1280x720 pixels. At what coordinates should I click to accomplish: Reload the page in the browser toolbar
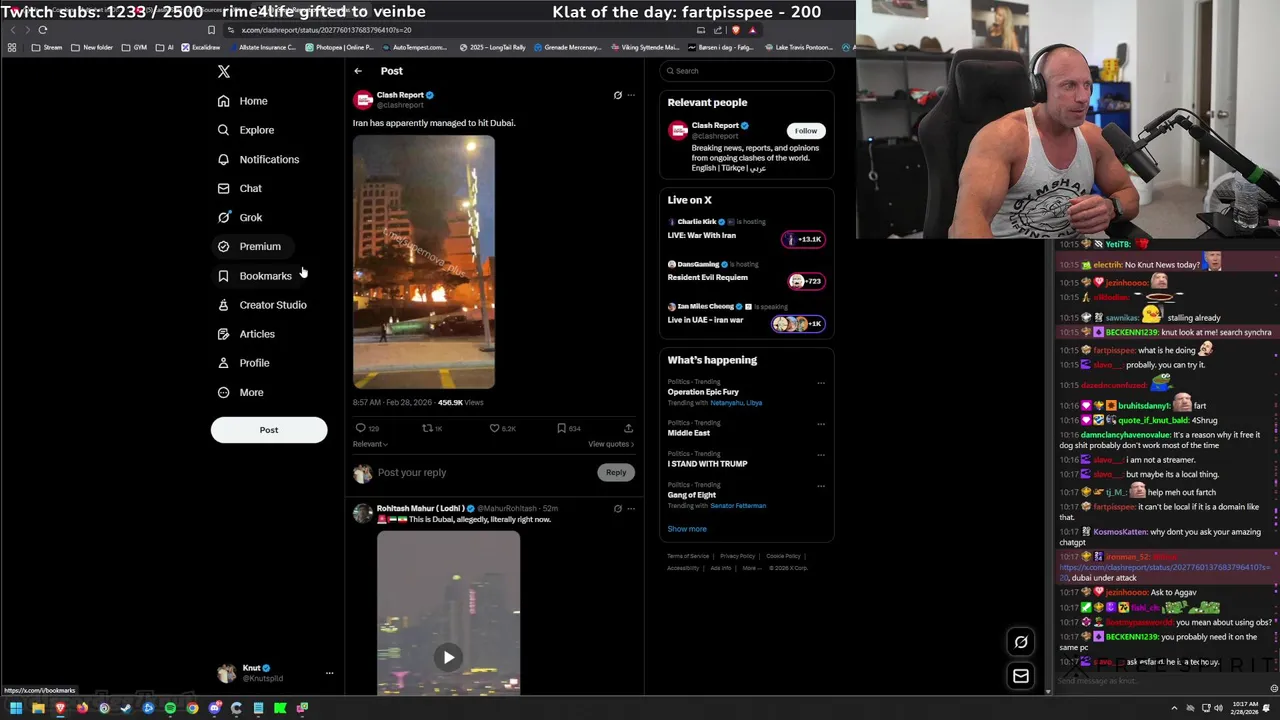pyautogui.click(x=43, y=30)
